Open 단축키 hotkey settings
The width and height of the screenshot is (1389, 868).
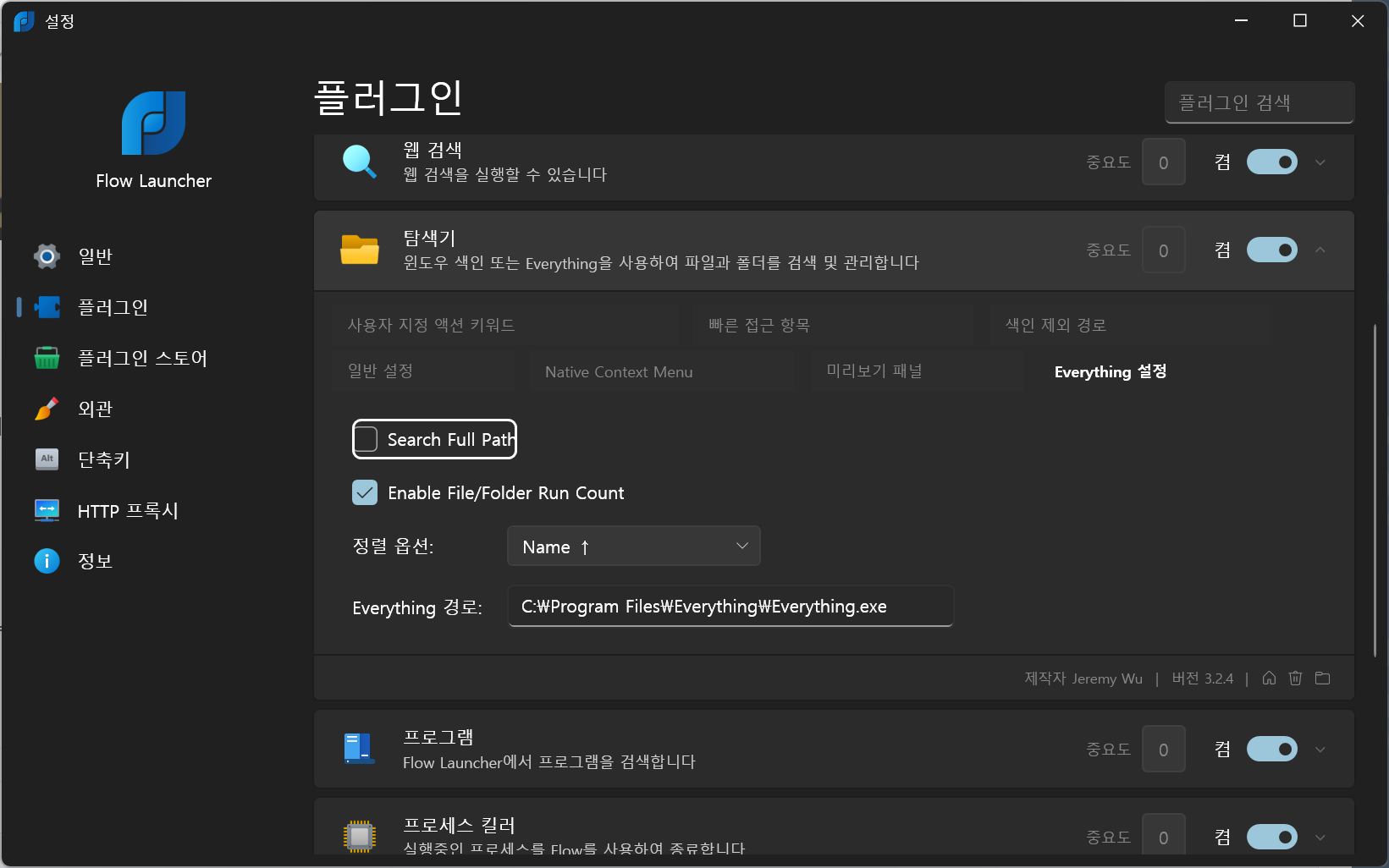click(103, 459)
